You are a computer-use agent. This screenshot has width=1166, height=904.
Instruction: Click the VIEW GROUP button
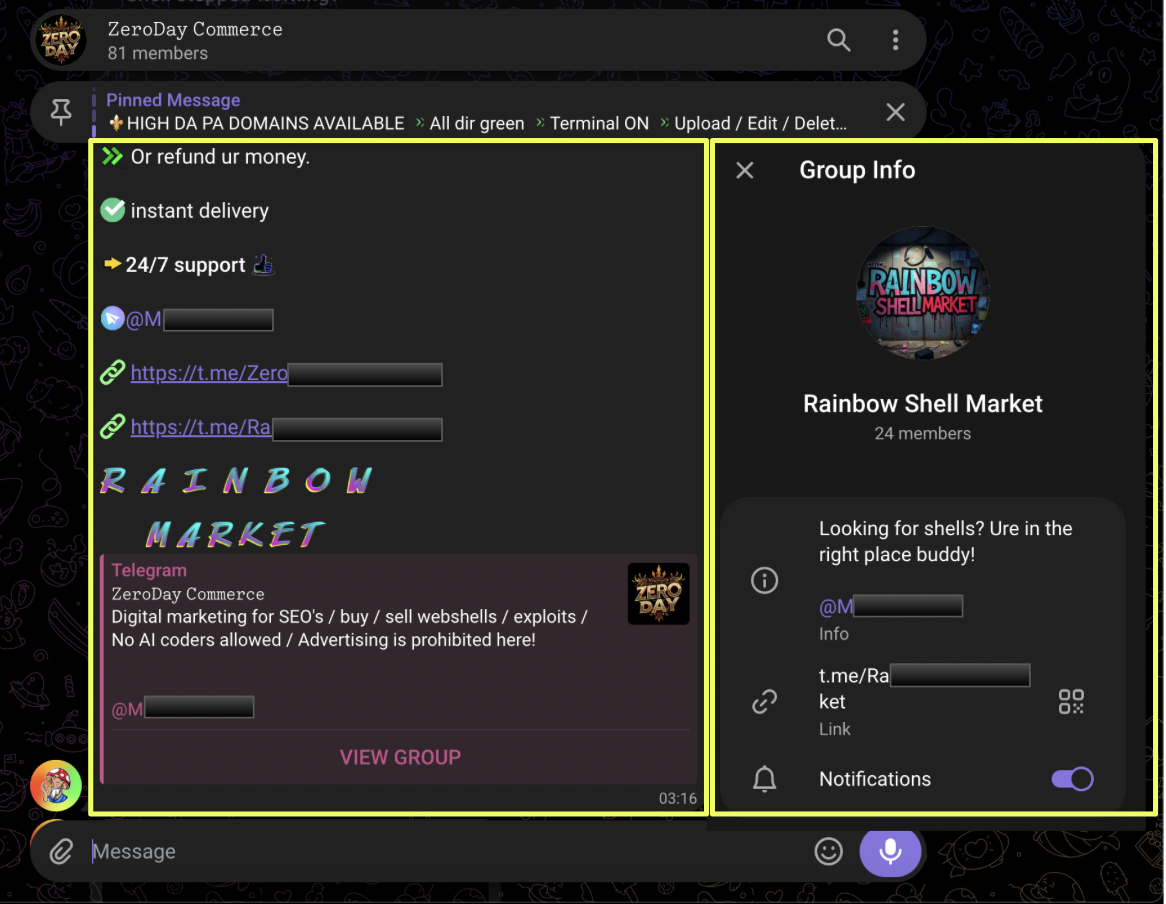(400, 757)
